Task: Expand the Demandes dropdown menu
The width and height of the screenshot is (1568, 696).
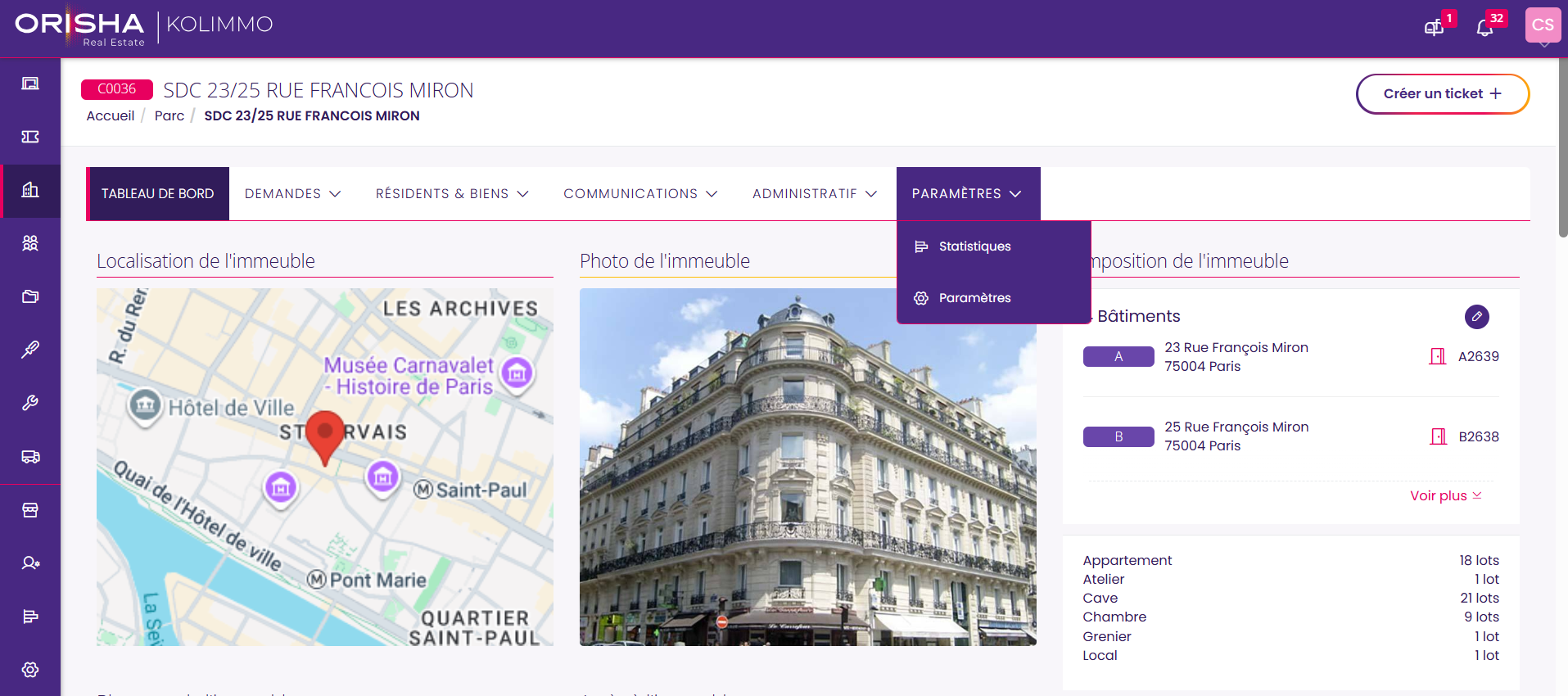Action: tap(292, 194)
